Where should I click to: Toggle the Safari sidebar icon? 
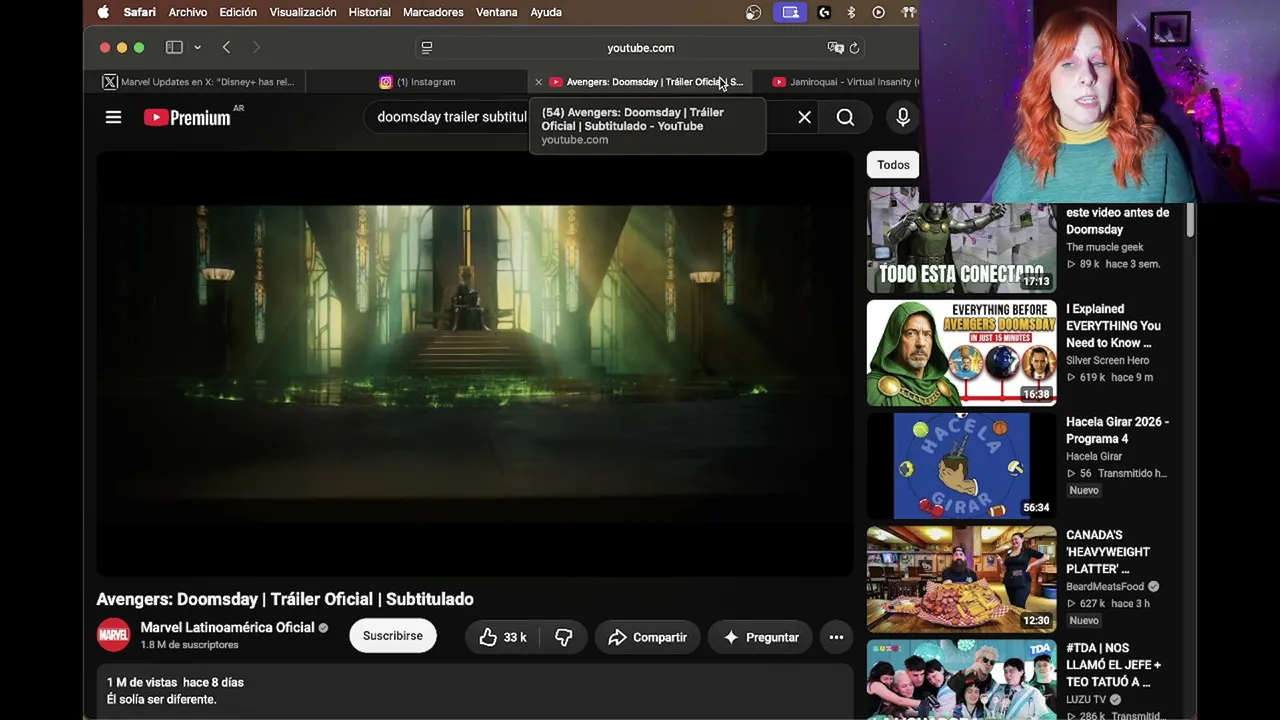(174, 48)
